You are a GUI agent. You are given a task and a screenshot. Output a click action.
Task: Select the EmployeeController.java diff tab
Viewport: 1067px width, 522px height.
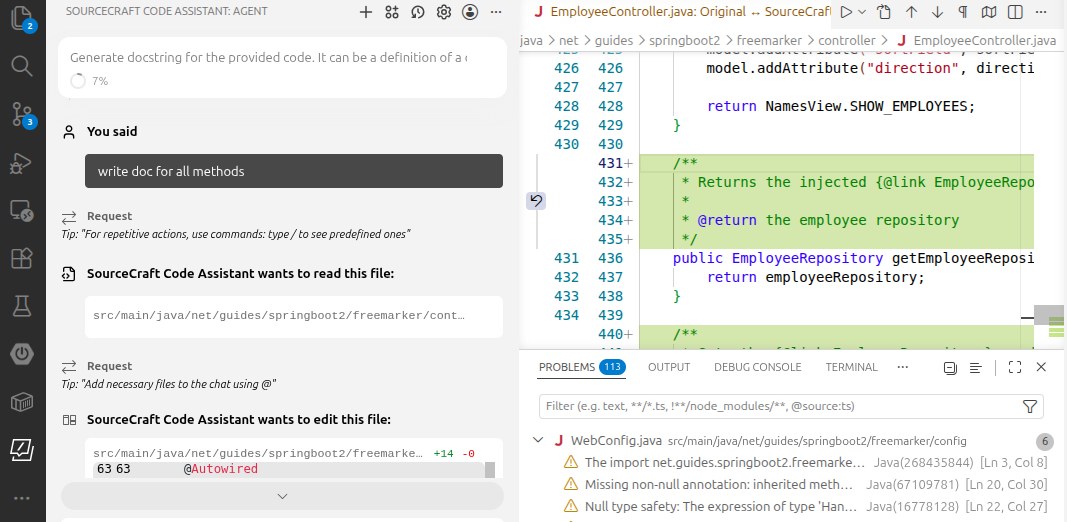[680, 12]
